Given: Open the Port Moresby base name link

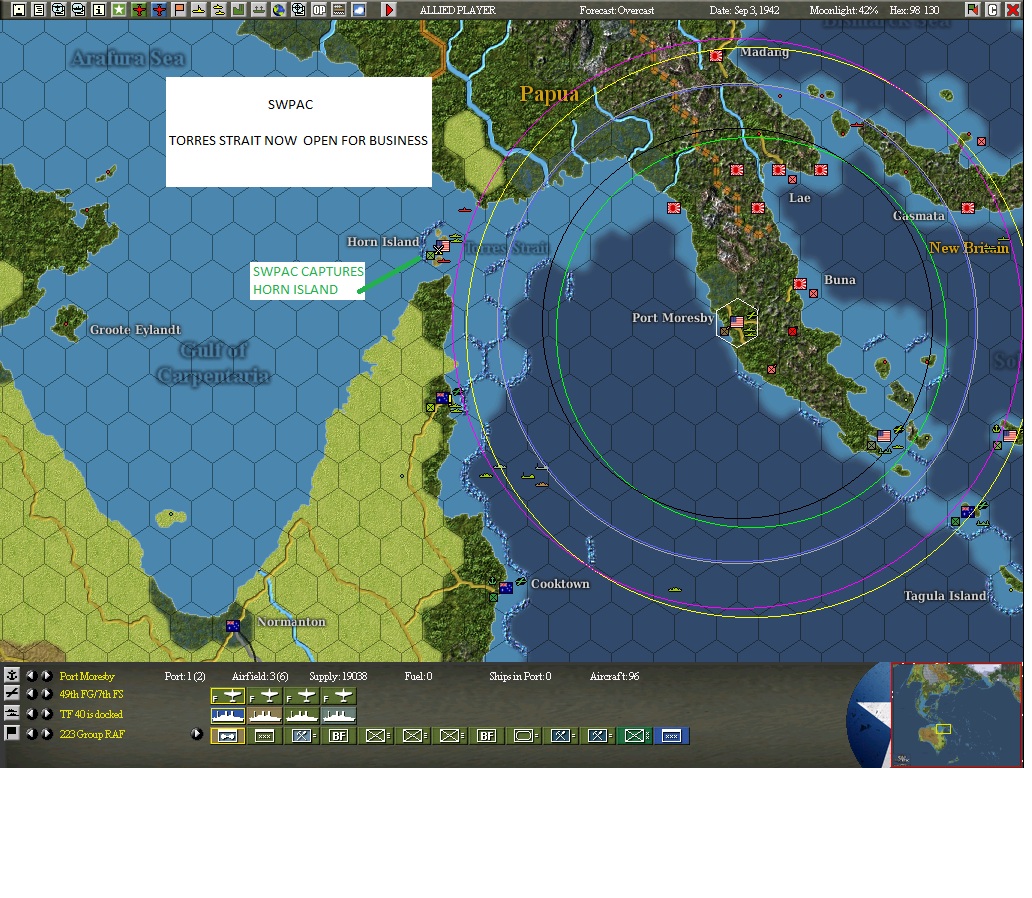Looking at the screenshot, I should click(x=87, y=676).
